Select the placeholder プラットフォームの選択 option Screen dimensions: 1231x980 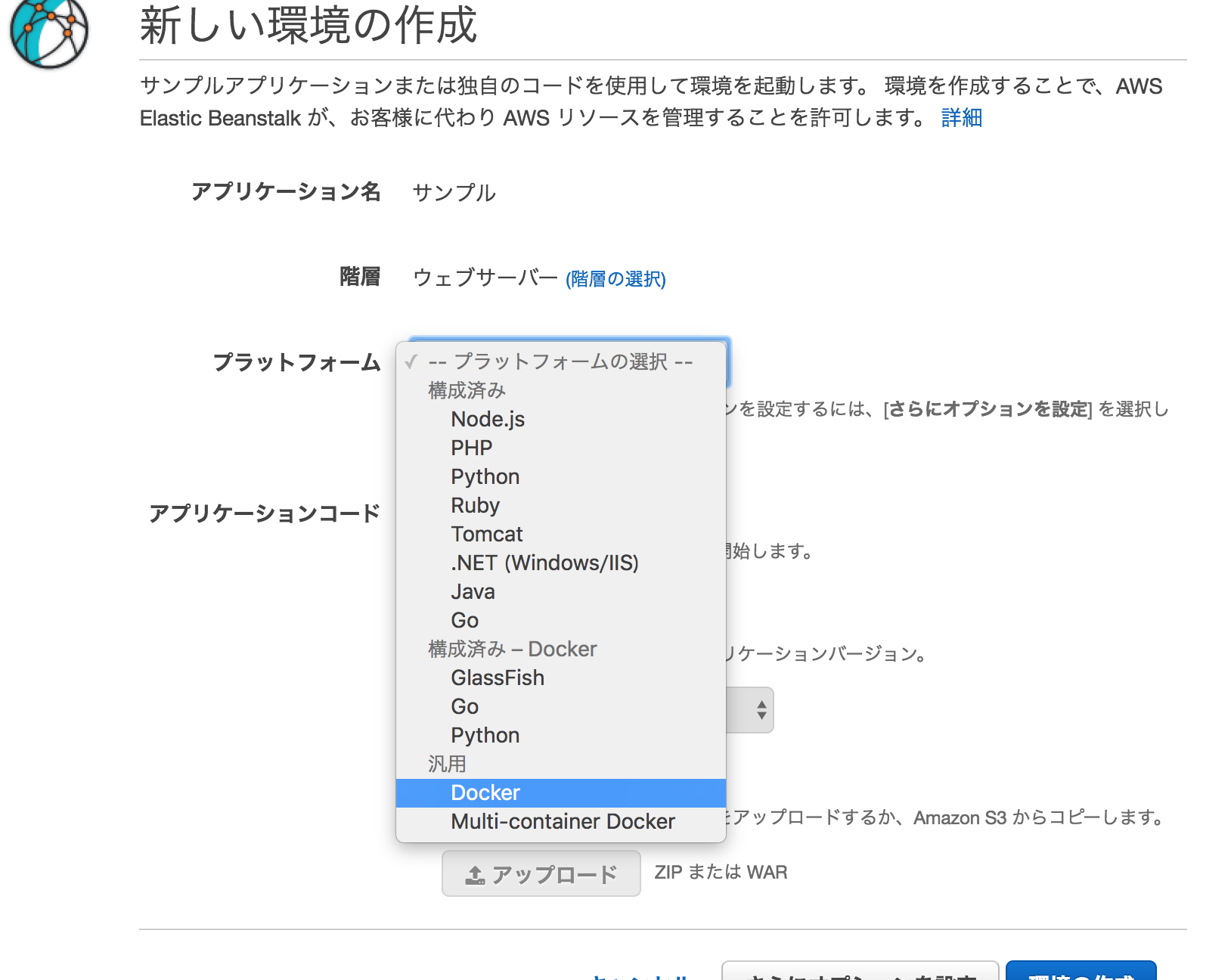pos(560,361)
